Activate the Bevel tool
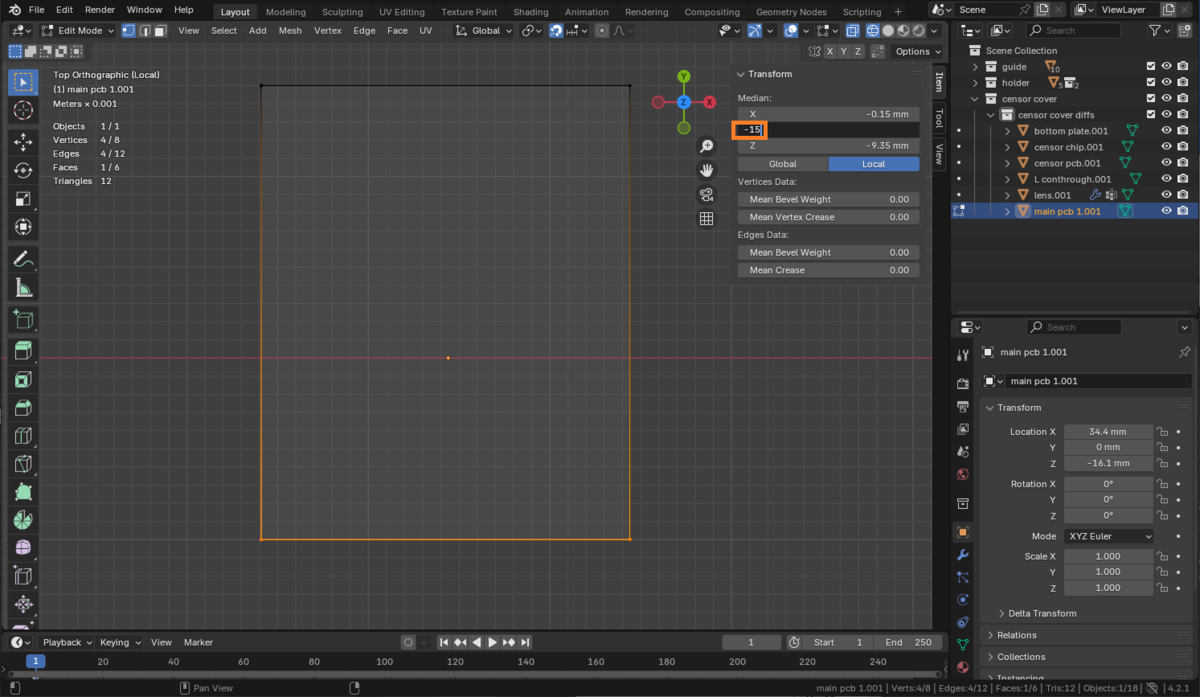 [23, 408]
